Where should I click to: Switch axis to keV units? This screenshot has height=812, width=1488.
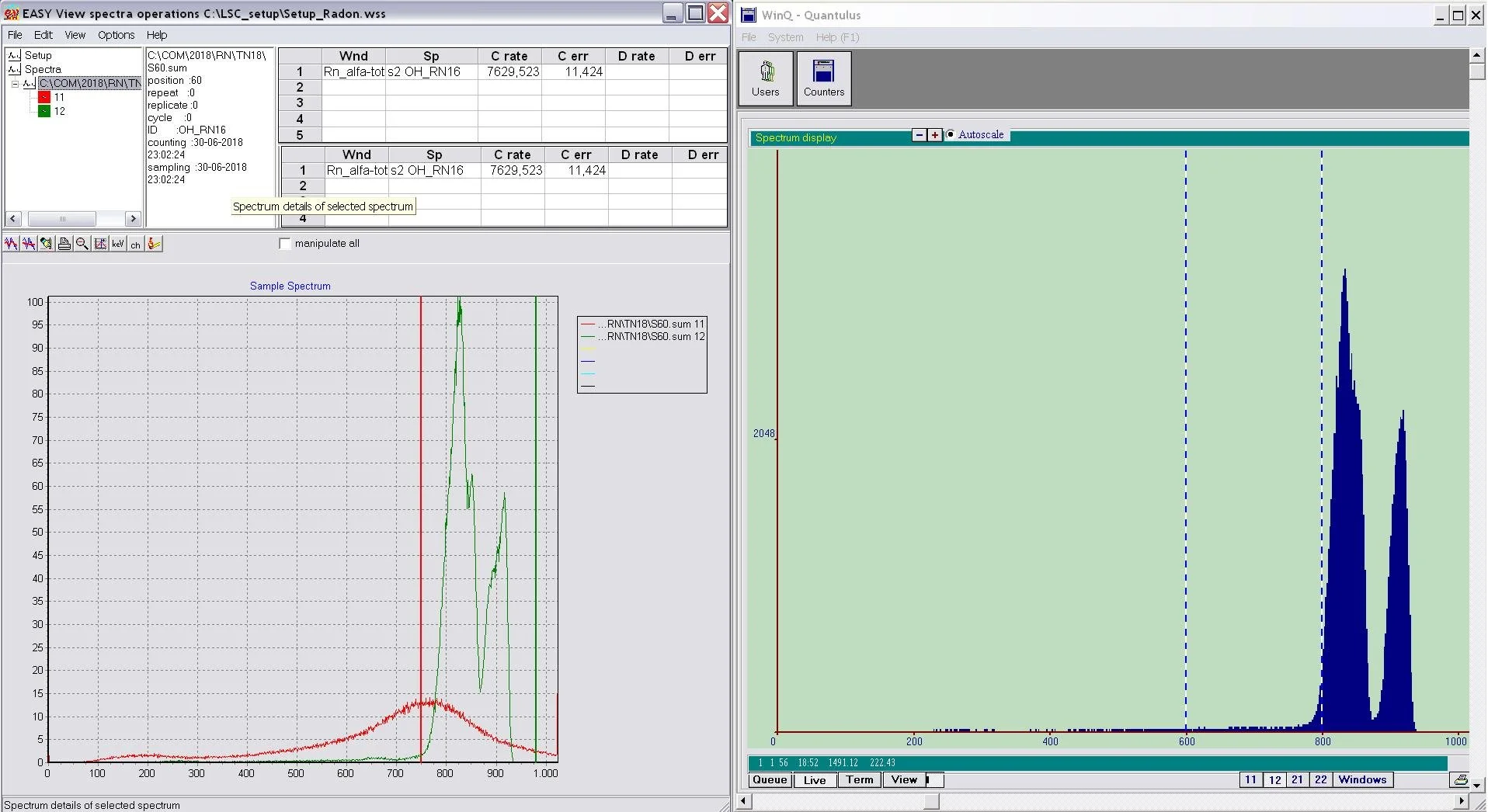(x=118, y=244)
